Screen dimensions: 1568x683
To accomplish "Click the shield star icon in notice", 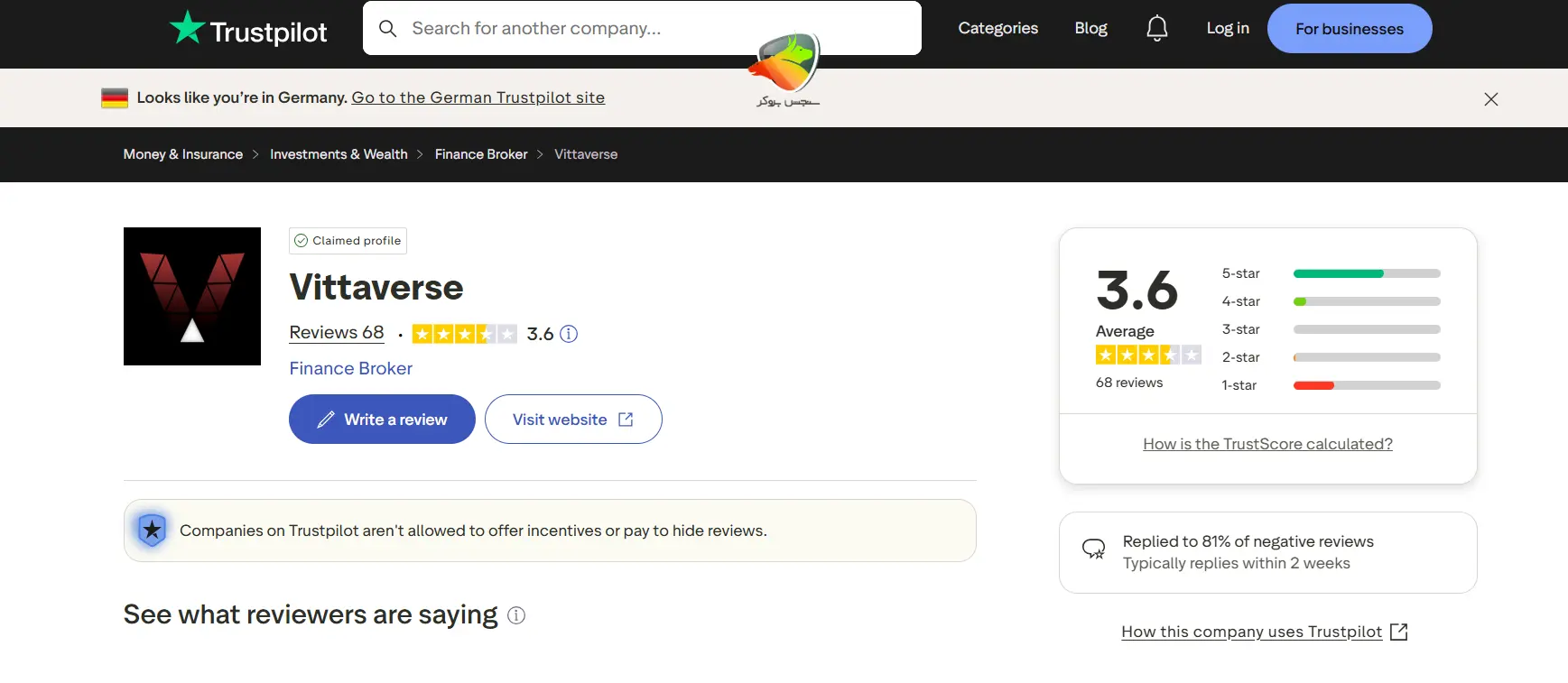I will point(153,530).
